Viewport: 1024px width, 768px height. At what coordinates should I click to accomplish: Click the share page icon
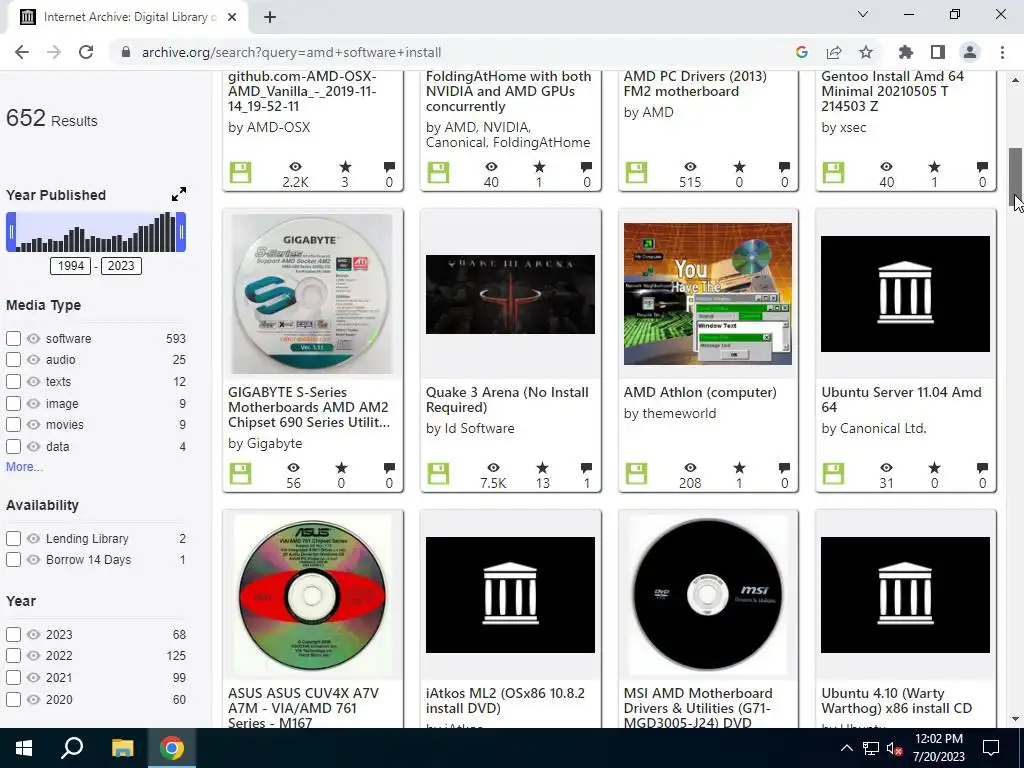coord(834,52)
